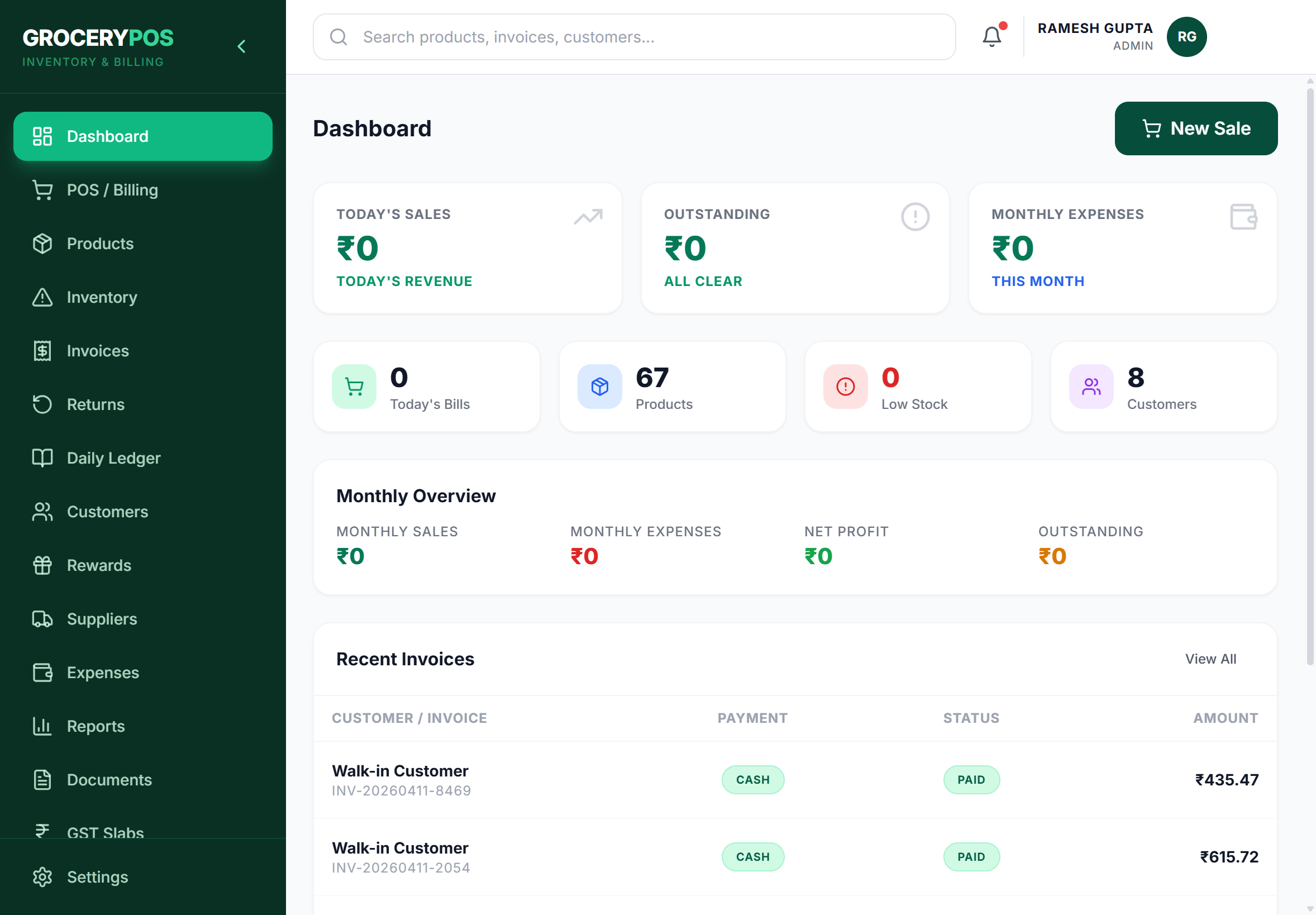Click the Invoices receipt icon
The image size is (1316, 915).
pyautogui.click(x=42, y=351)
